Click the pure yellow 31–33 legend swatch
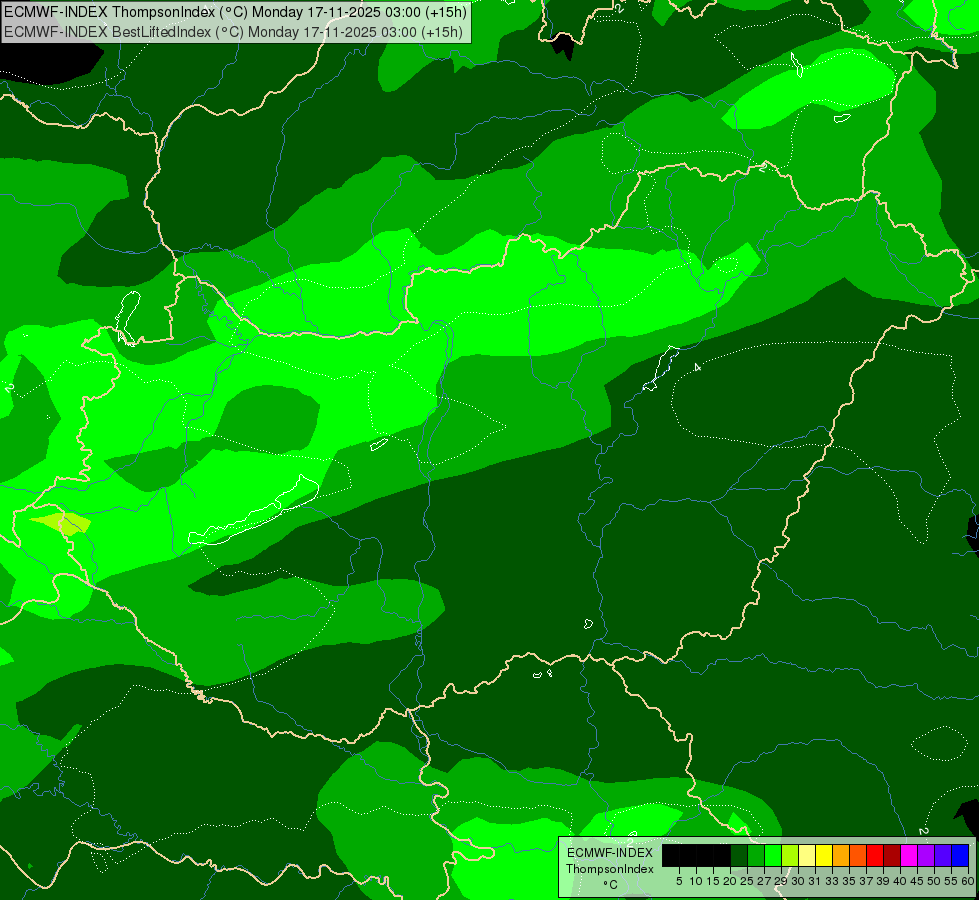 824,855
